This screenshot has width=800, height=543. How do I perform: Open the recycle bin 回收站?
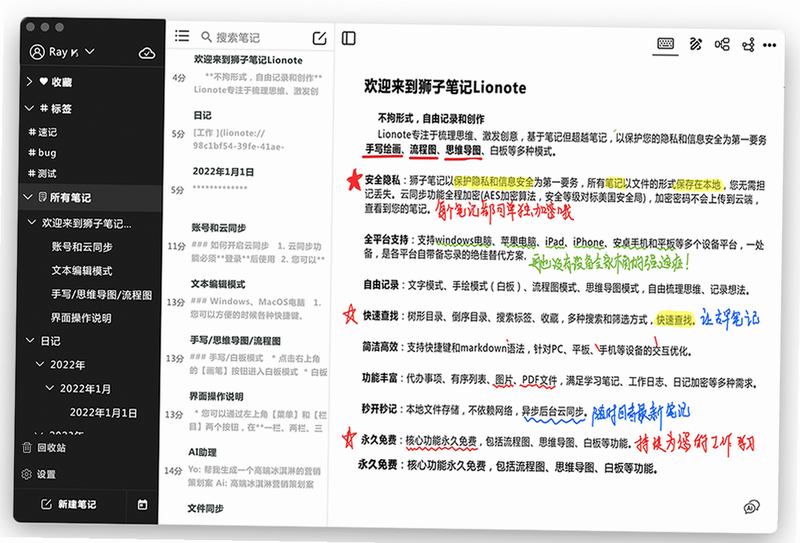[44, 448]
